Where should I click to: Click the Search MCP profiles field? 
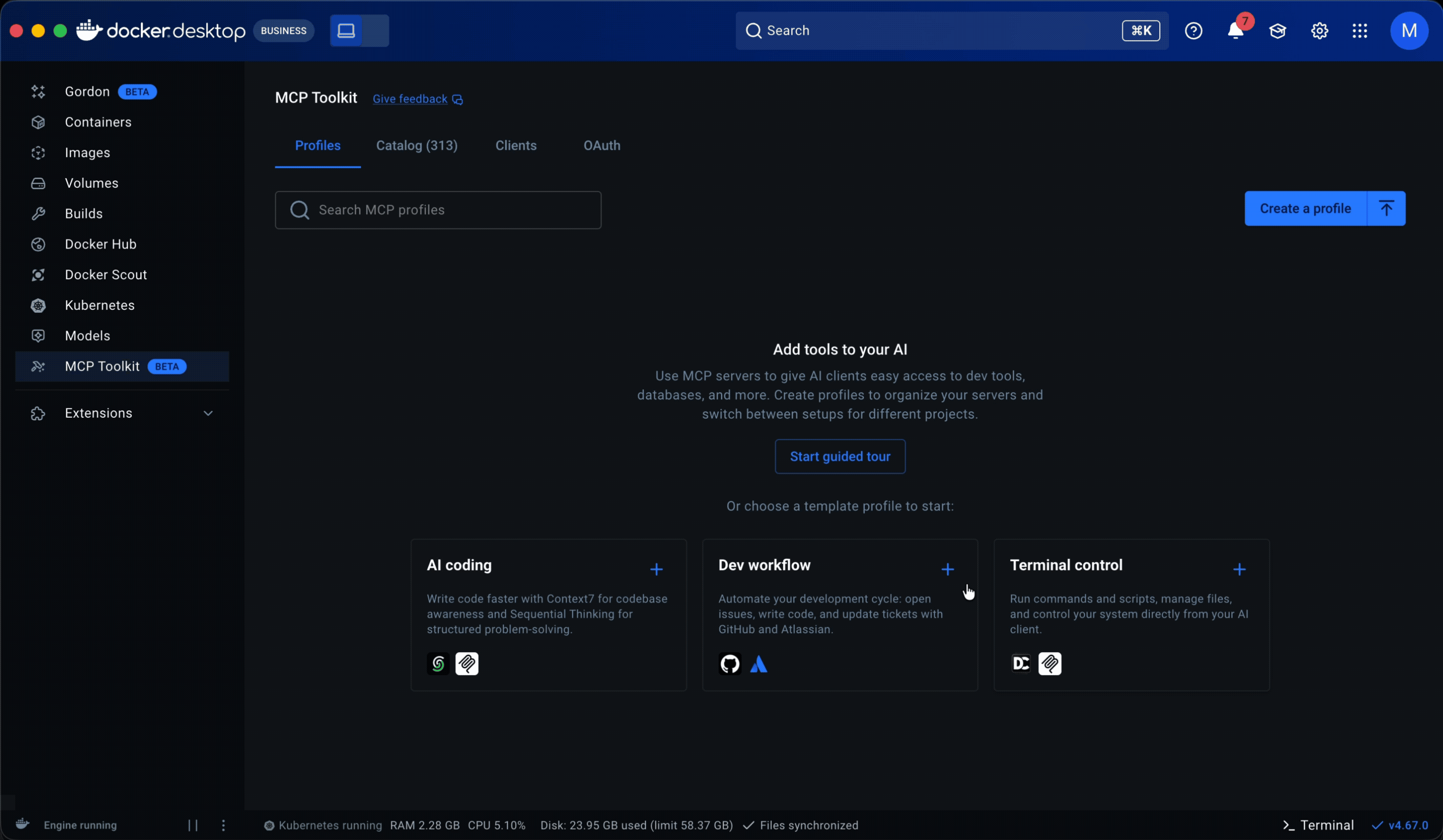click(438, 210)
